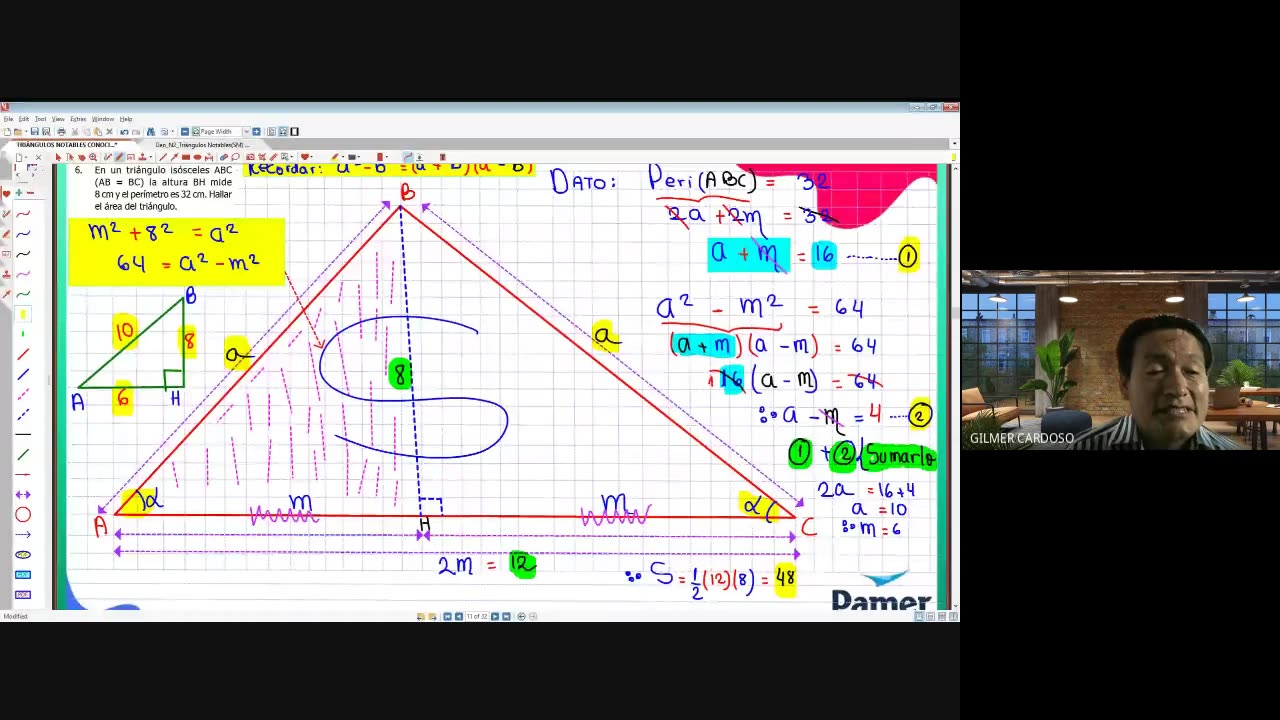Select the Rectangle shape tool
This screenshot has width=1280, height=720.
pyautogui.click(x=186, y=157)
